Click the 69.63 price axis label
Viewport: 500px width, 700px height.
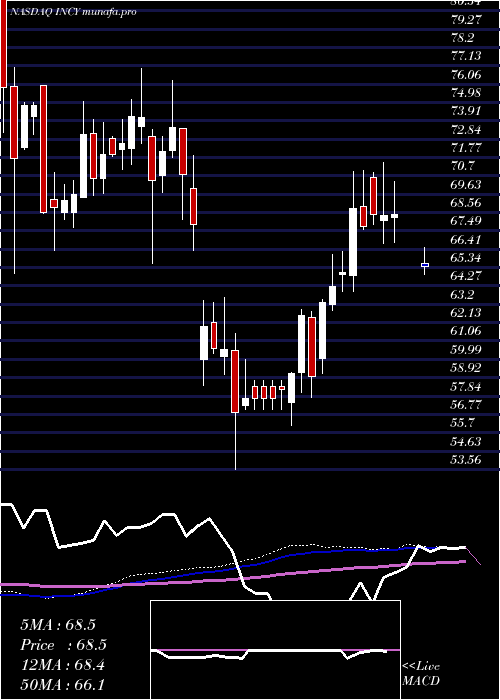(x=466, y=184)
